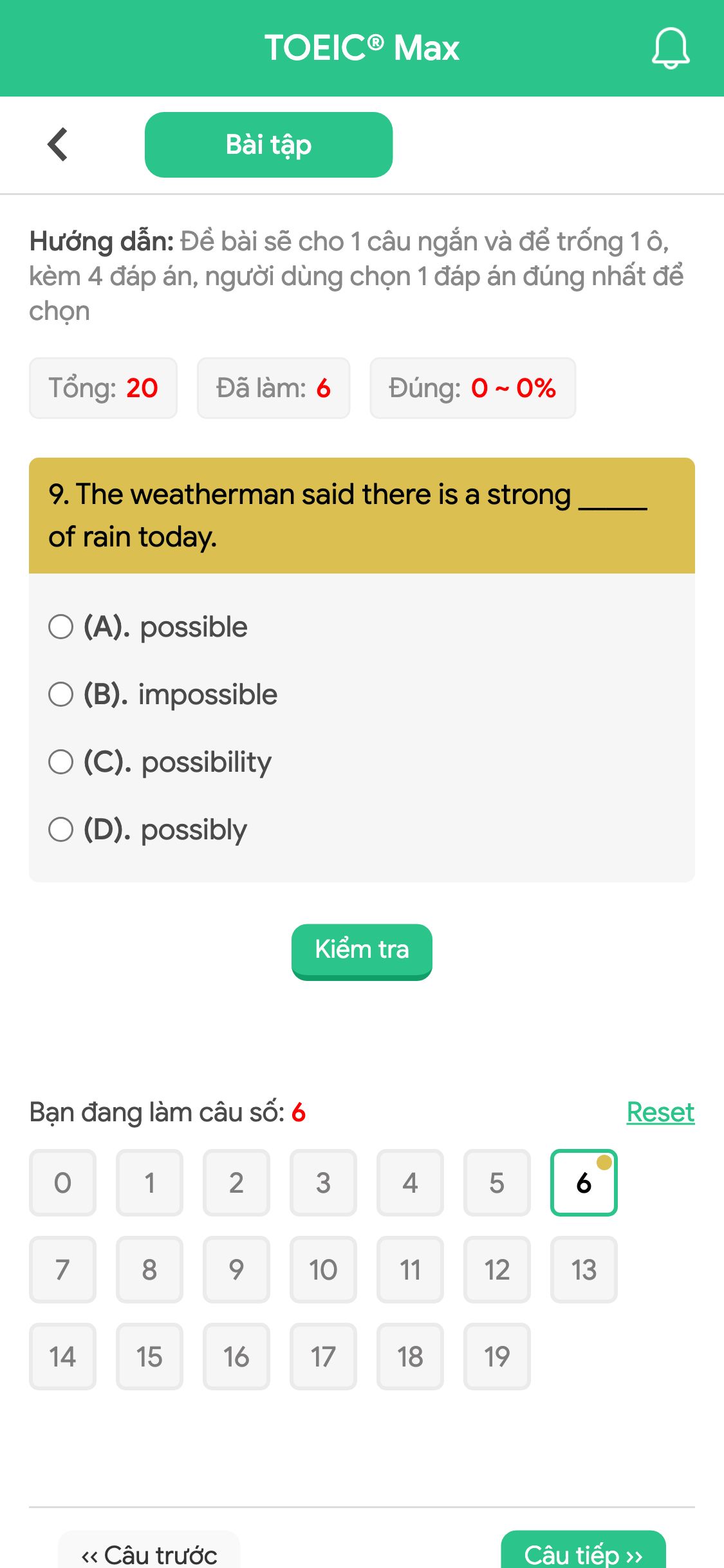Navigate to question 13
This screenshot has height=1568, width=724.
tap(584, 1269)
